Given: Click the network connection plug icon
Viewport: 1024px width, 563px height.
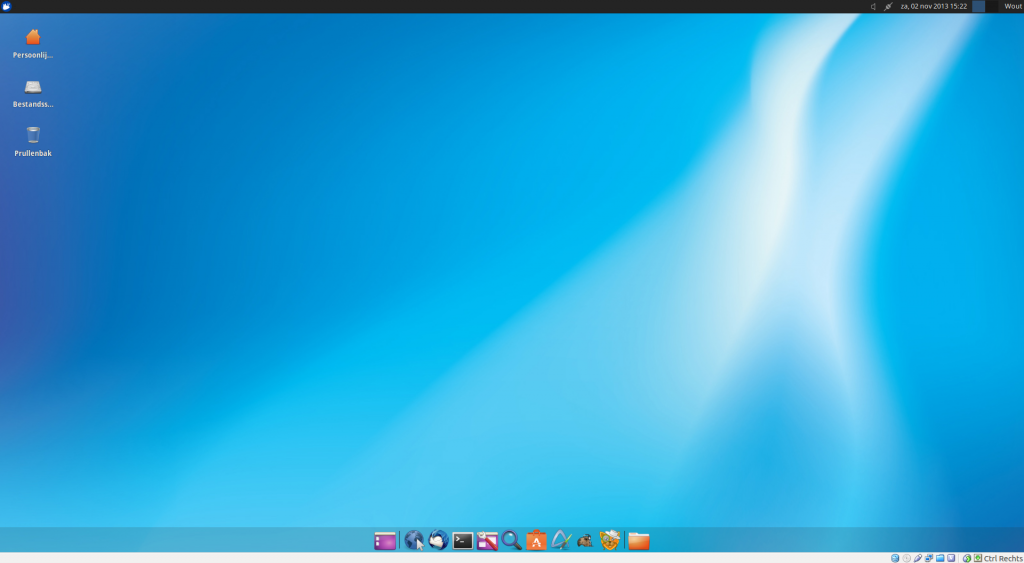Looking at the screenshot, I should click(888, 6).
